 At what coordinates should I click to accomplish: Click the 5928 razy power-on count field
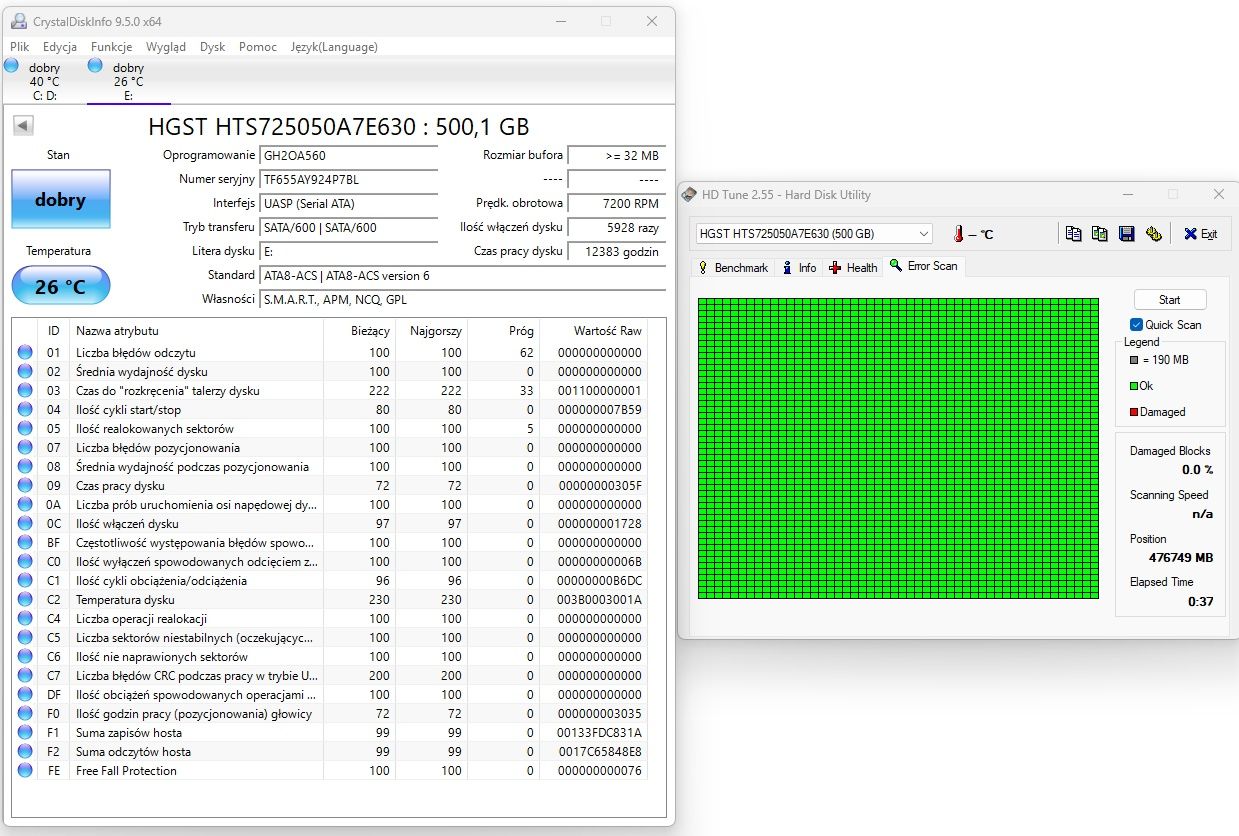616,228
